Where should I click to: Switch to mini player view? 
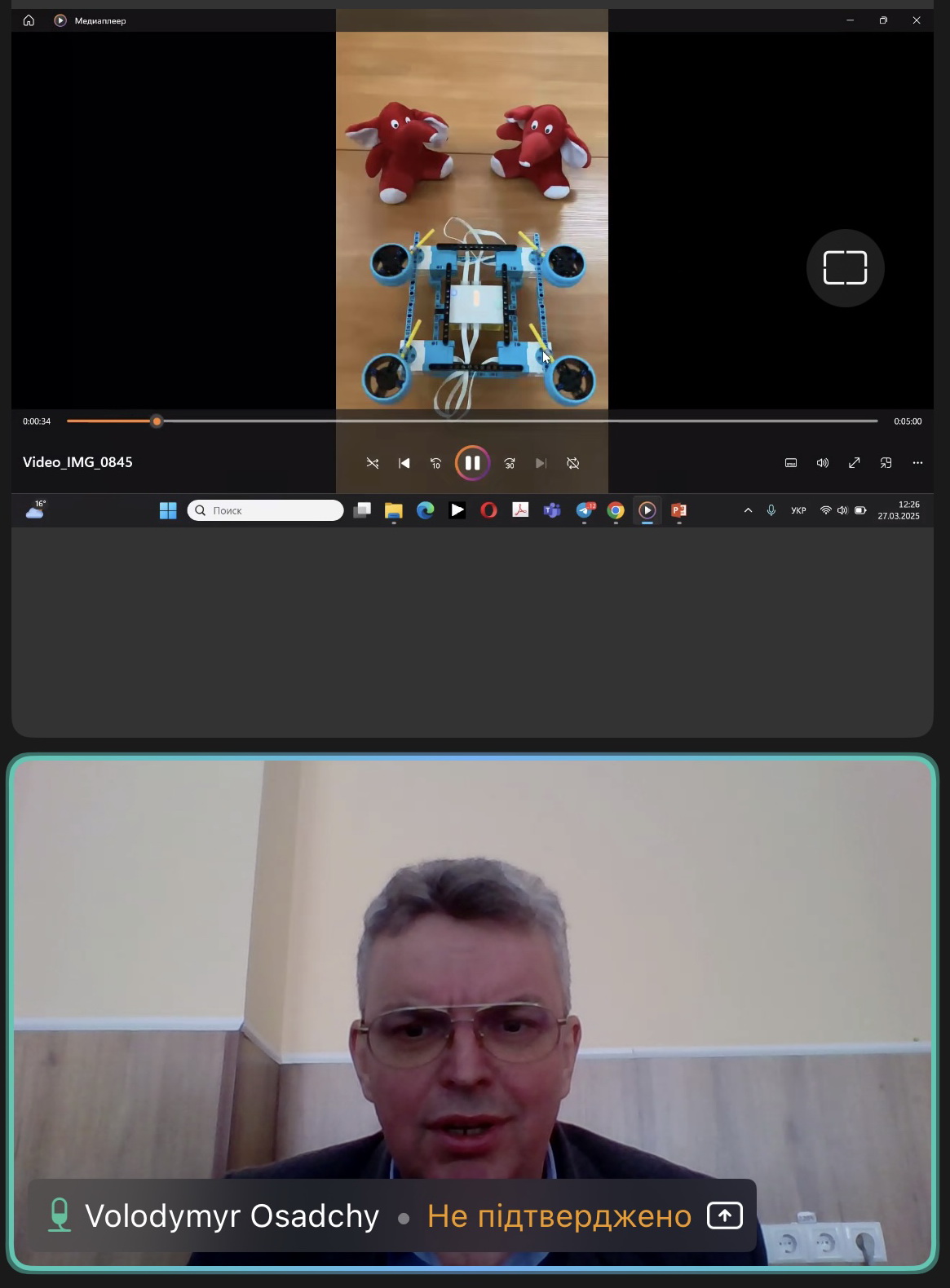tap(886, 463)
